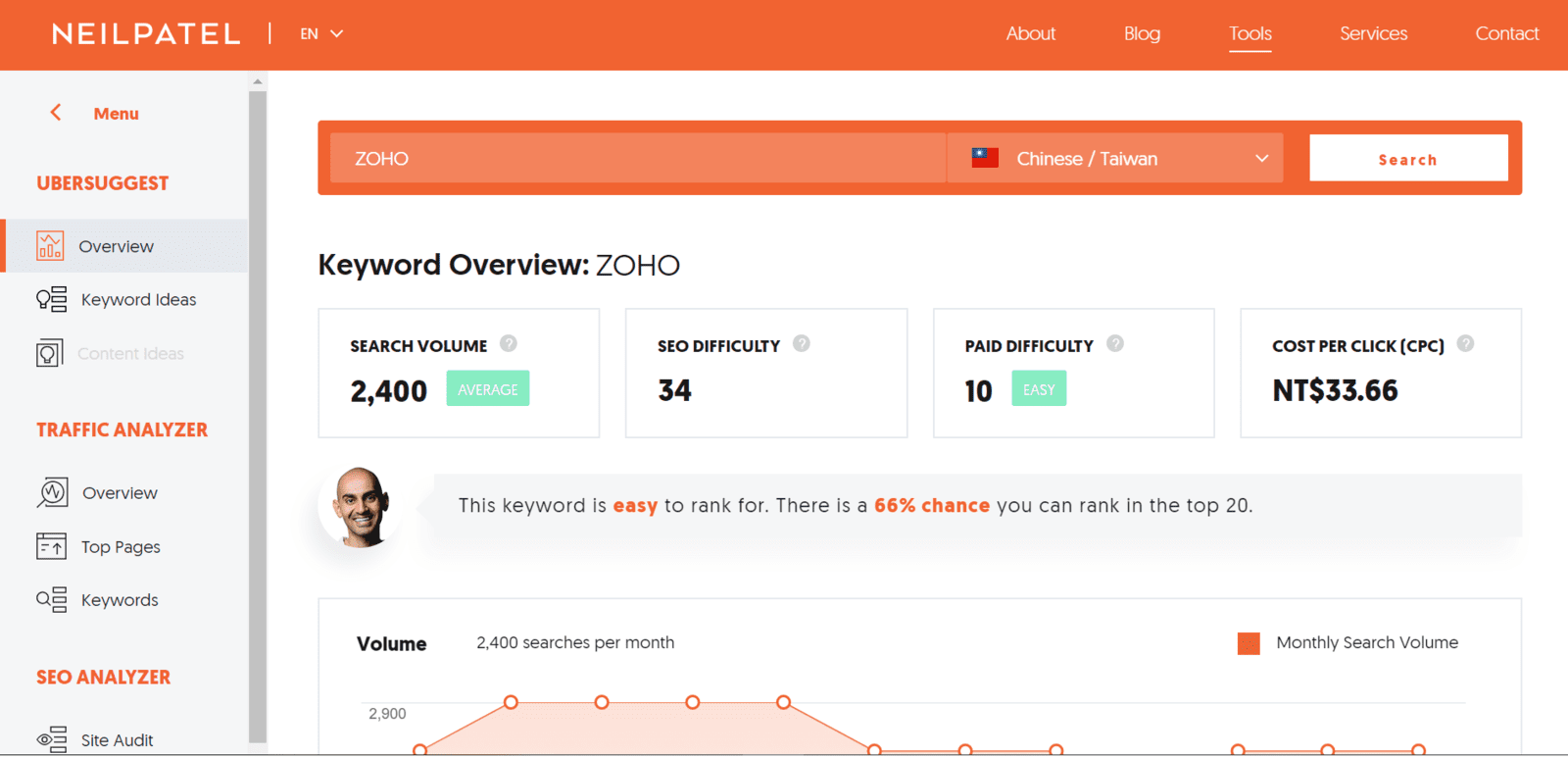Expand the Chinese / Taiwan language dropdown

pos(1115,158)
